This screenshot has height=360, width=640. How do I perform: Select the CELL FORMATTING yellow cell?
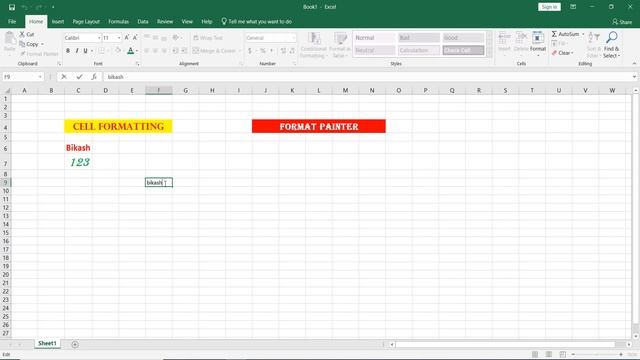118,127
